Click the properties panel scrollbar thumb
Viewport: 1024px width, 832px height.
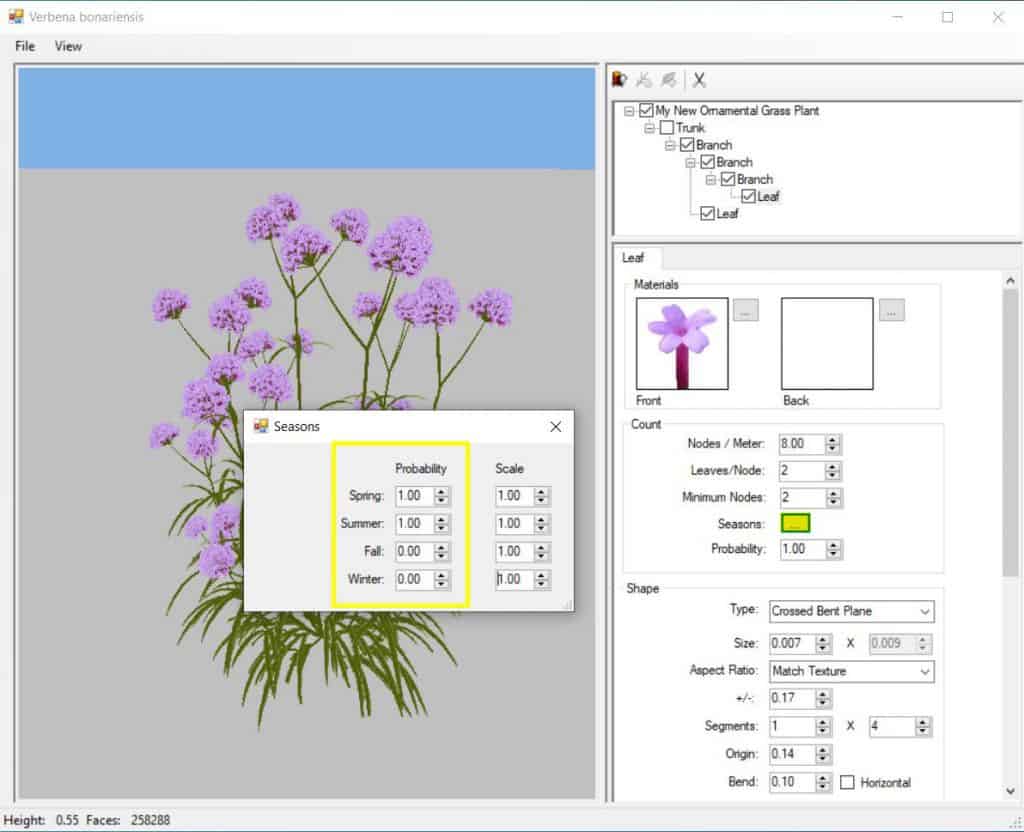1010,433
